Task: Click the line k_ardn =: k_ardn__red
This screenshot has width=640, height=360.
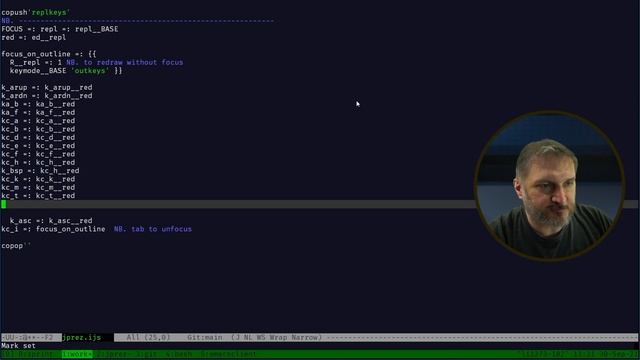Action: [x=47, y=96]
